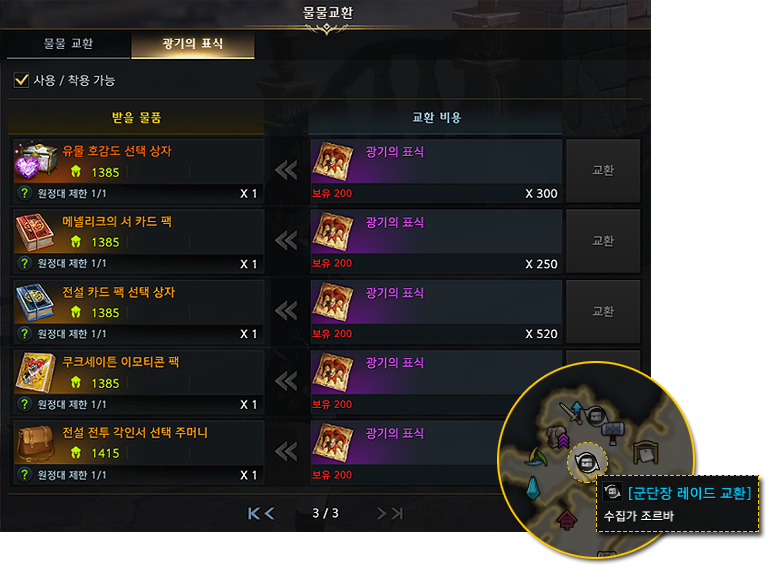The height and width of the screenshot is (567, 767).
Task: Click 교환 button for 메넬리크의 서 카드 팩
Action: 603,241
